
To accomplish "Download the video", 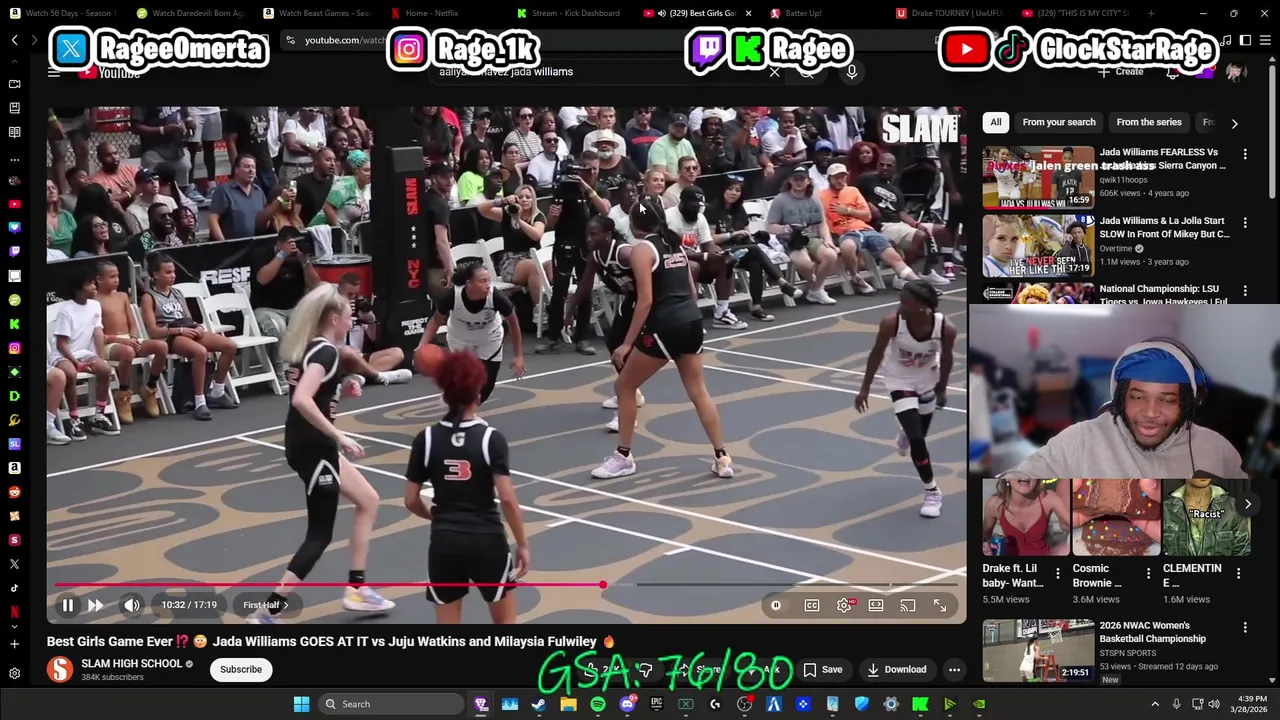I will coord(897,669).
